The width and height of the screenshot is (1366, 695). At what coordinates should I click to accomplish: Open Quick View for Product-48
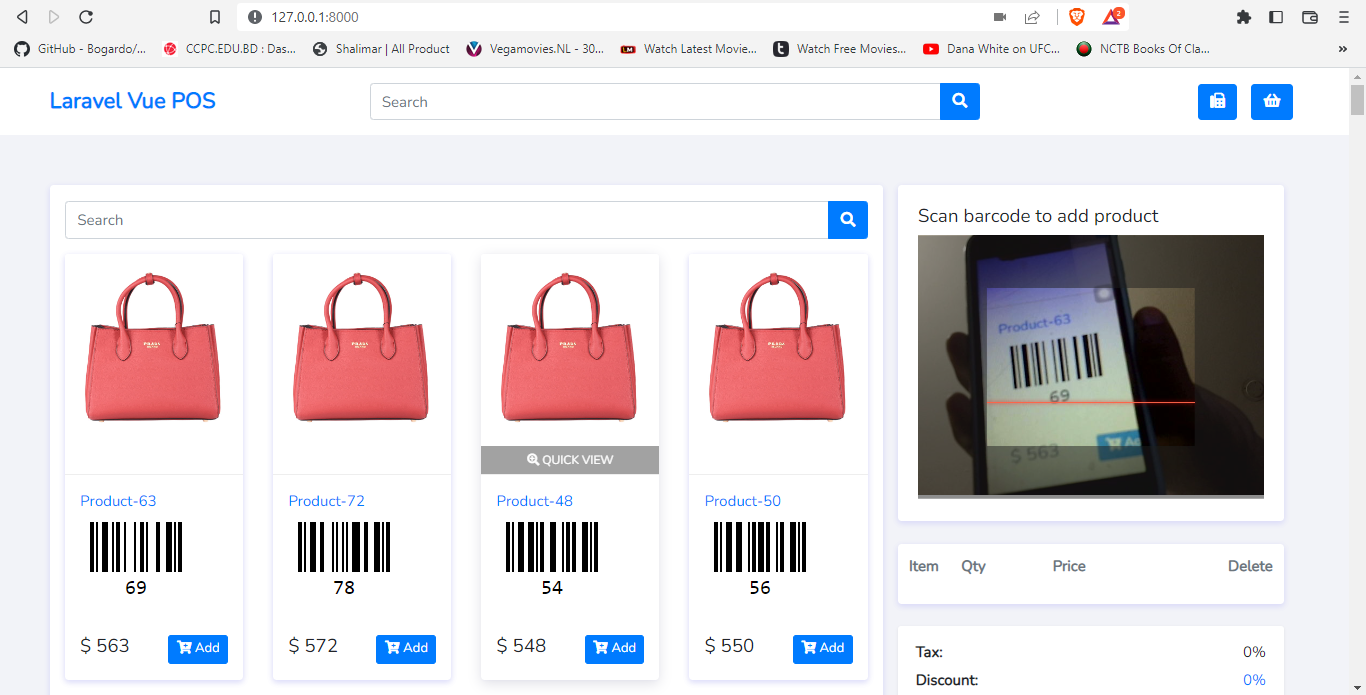(570, 460)
